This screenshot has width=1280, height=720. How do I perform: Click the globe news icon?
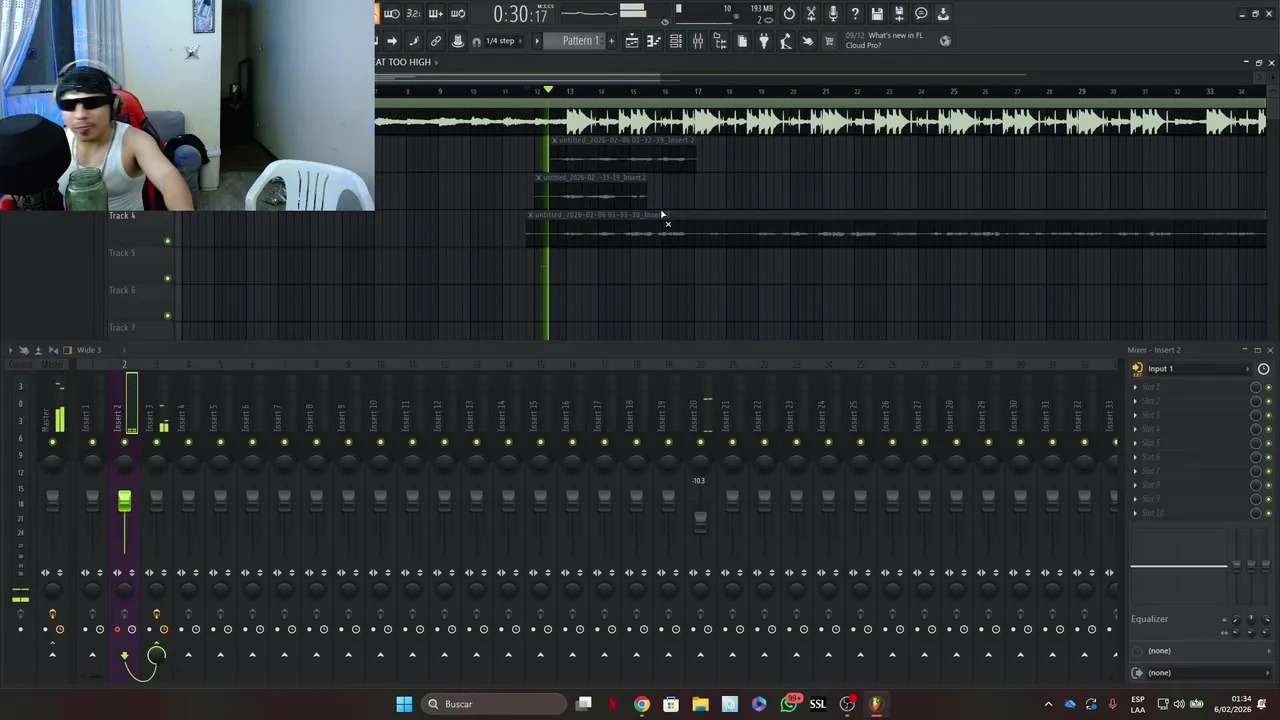point(945,41)
